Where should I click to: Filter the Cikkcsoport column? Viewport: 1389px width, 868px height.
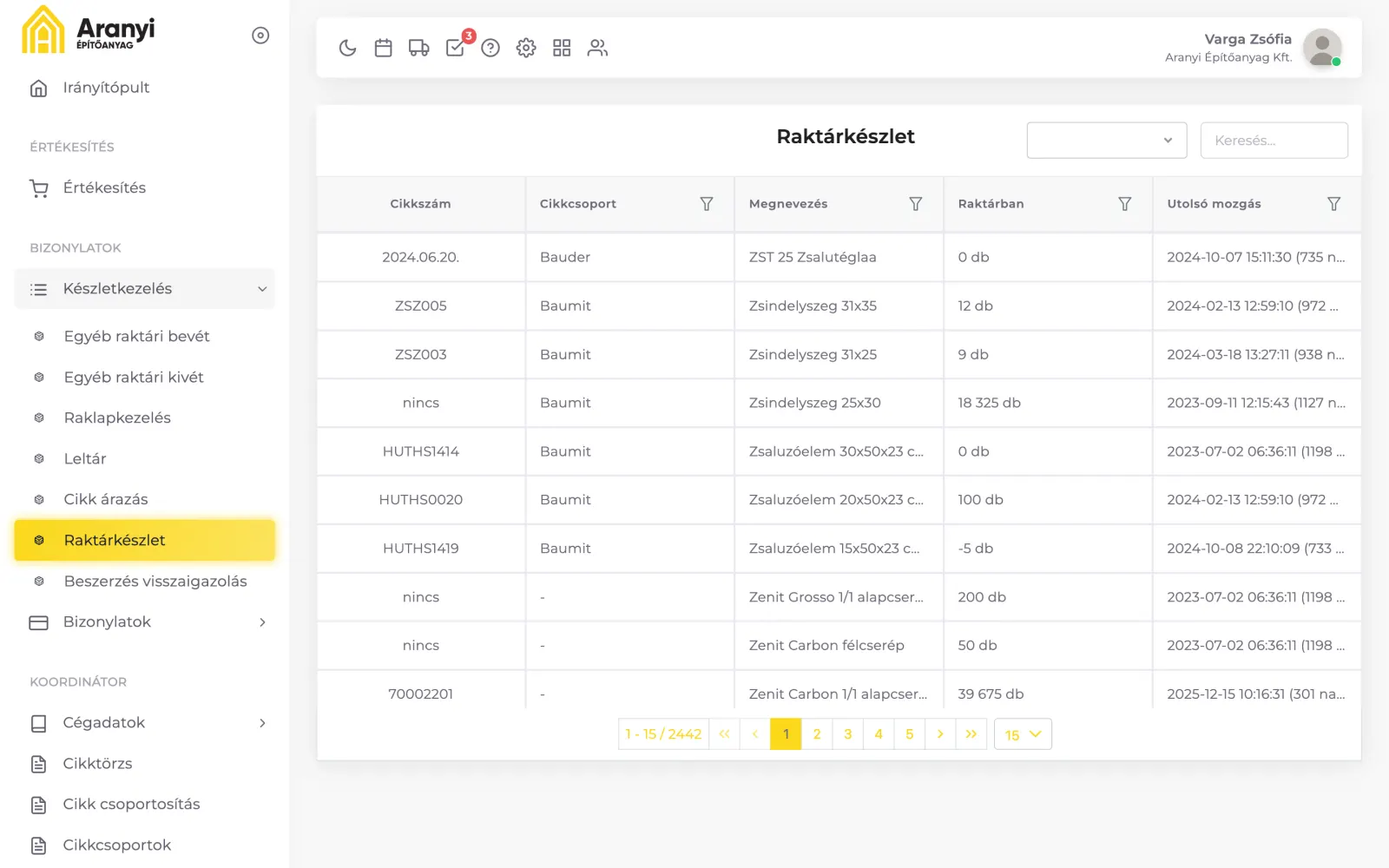click(707, 204)
